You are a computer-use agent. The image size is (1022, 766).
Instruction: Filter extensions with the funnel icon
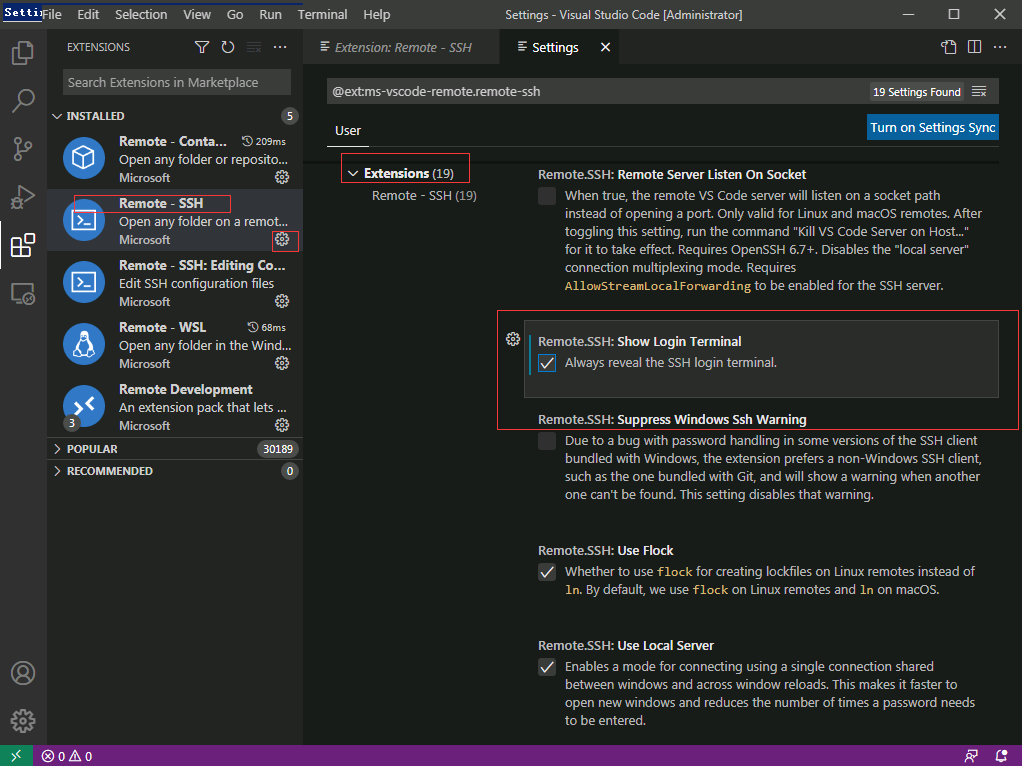pos(202,47)
